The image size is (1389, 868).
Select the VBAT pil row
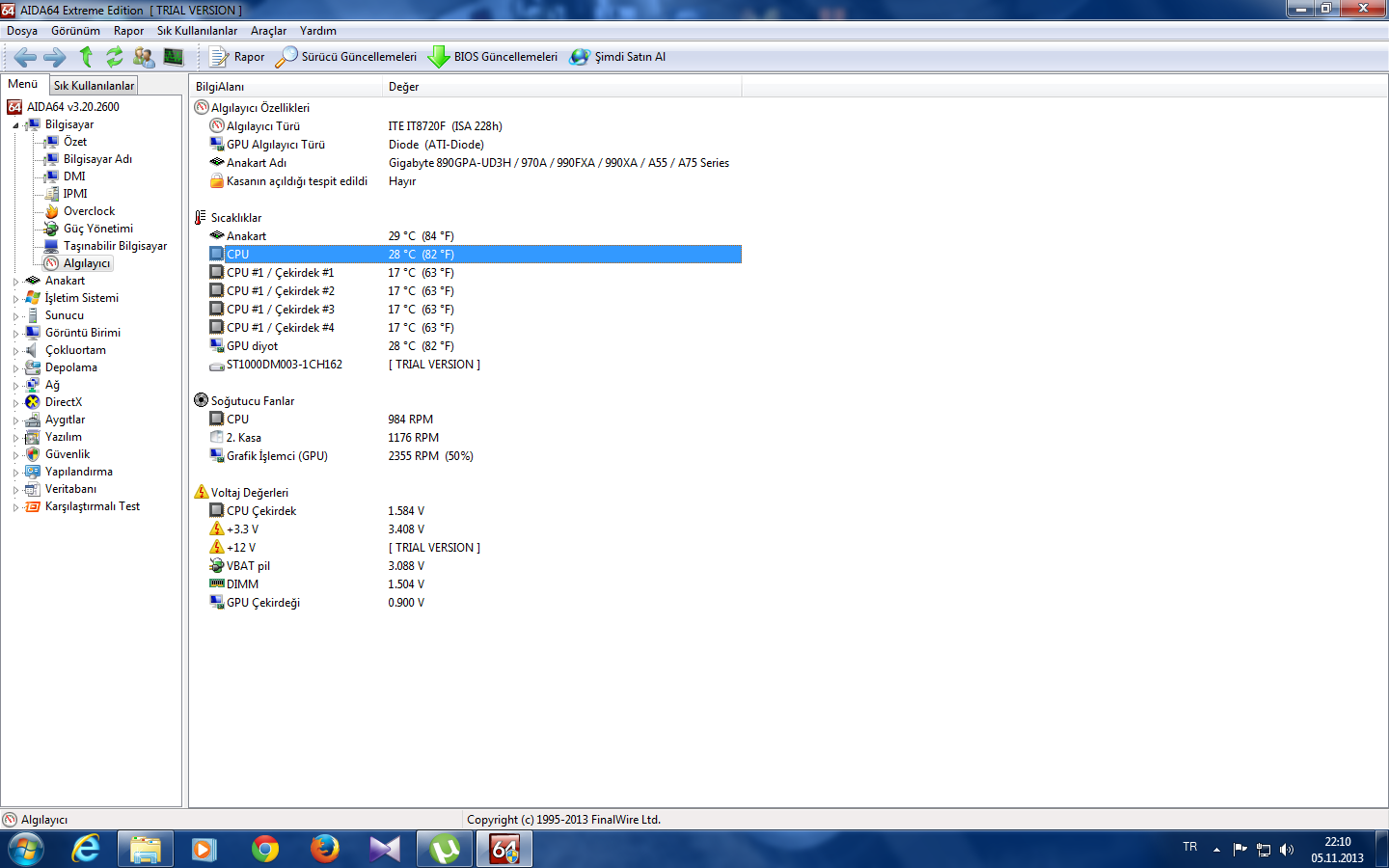pyautogui.click(x=475, y=566)
